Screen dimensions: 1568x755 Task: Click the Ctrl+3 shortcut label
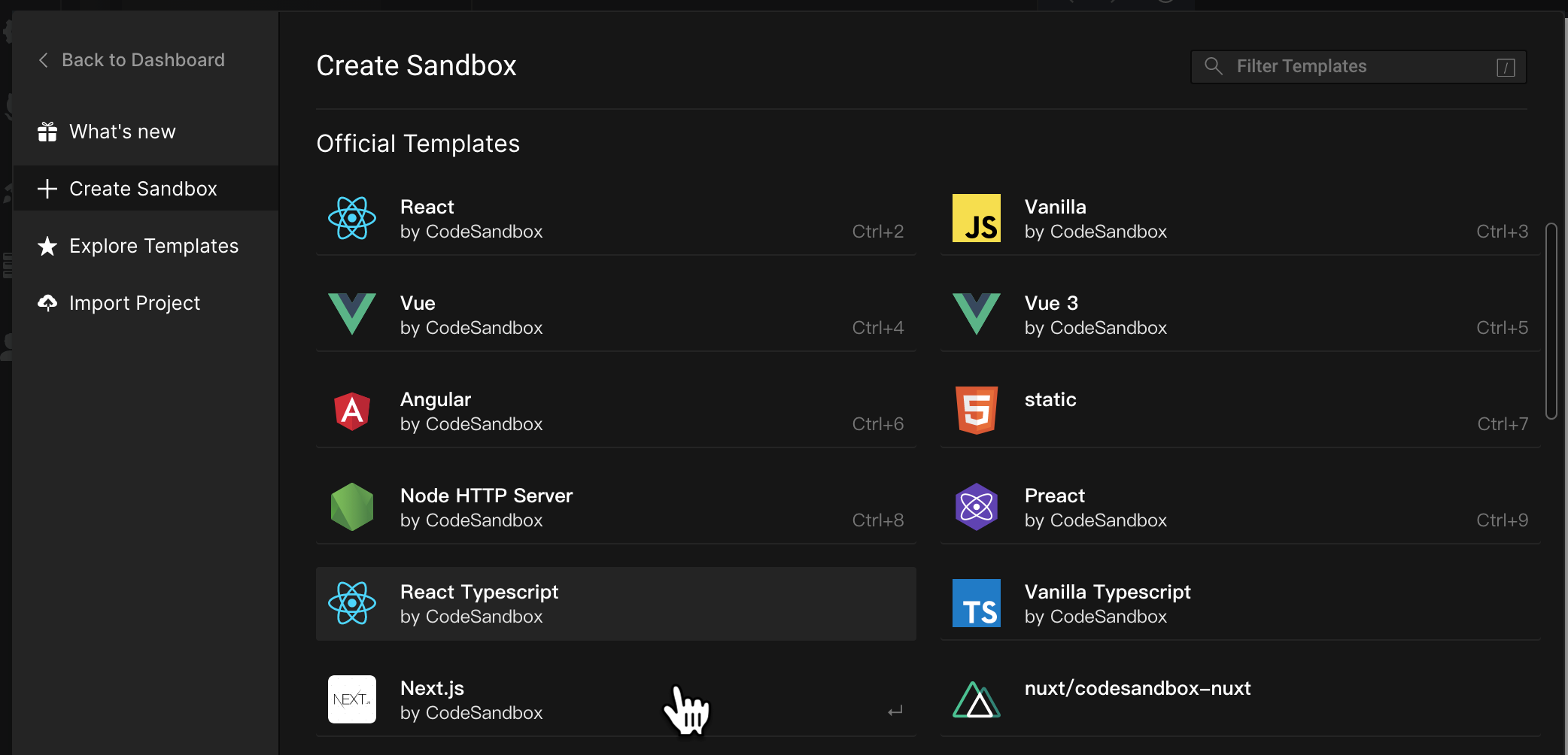click(1503, 232)
